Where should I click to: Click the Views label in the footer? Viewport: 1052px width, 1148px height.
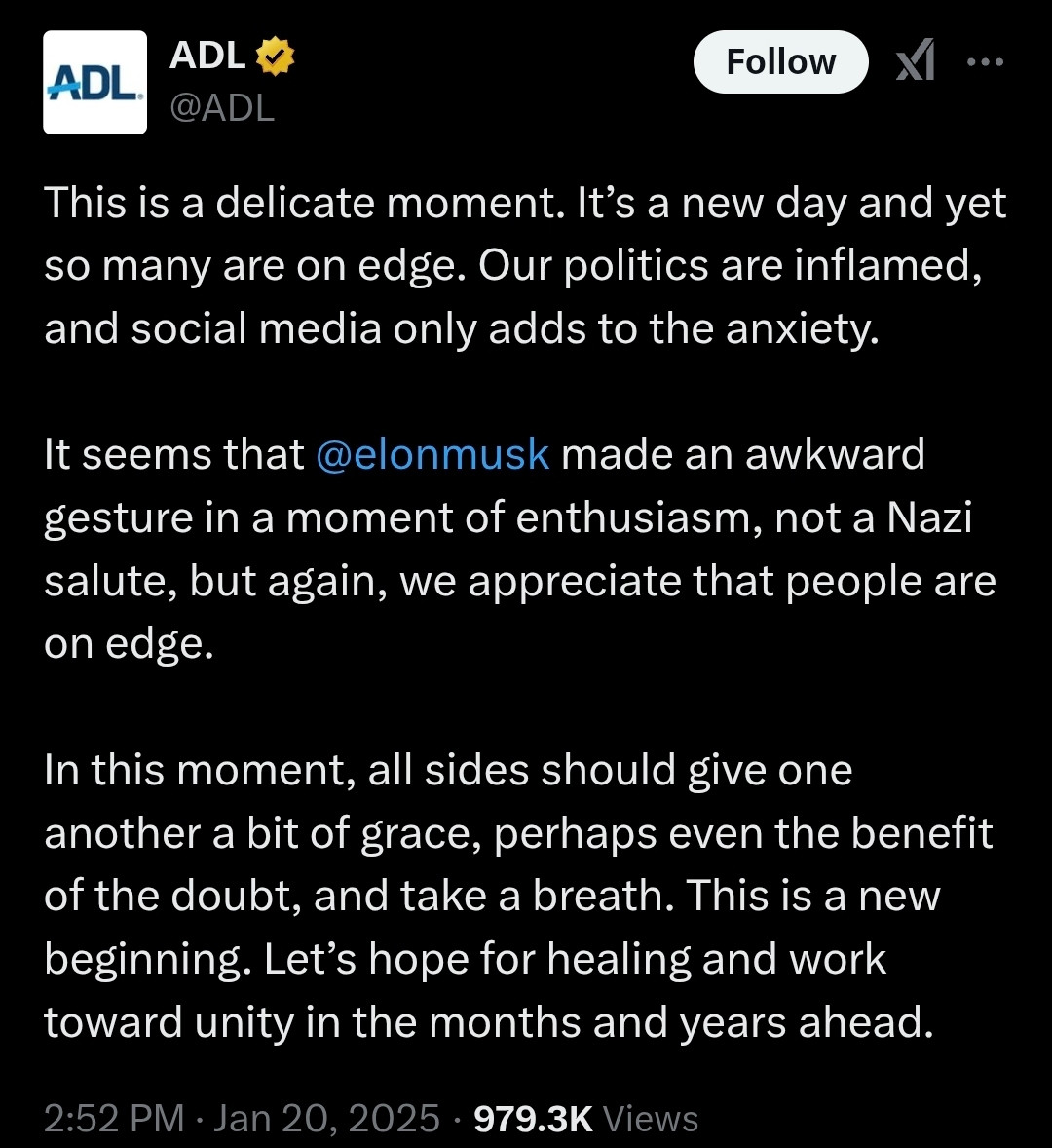(651, 1119)
